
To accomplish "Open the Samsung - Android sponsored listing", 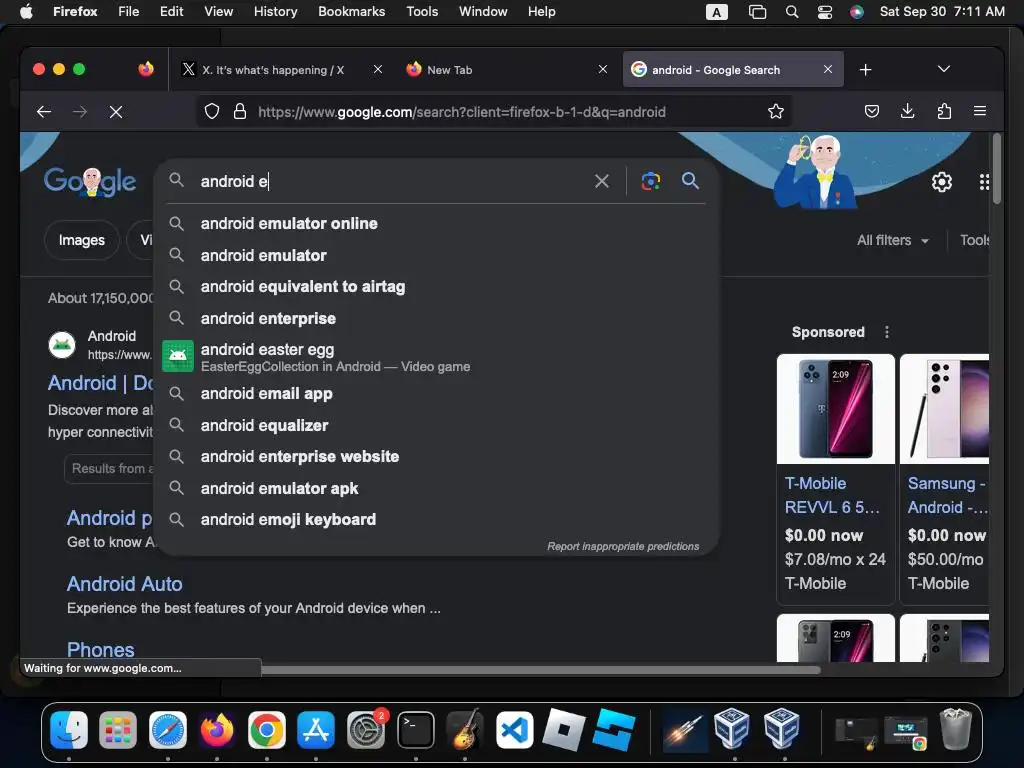I will pyautogui.click(x=948, y=495).
